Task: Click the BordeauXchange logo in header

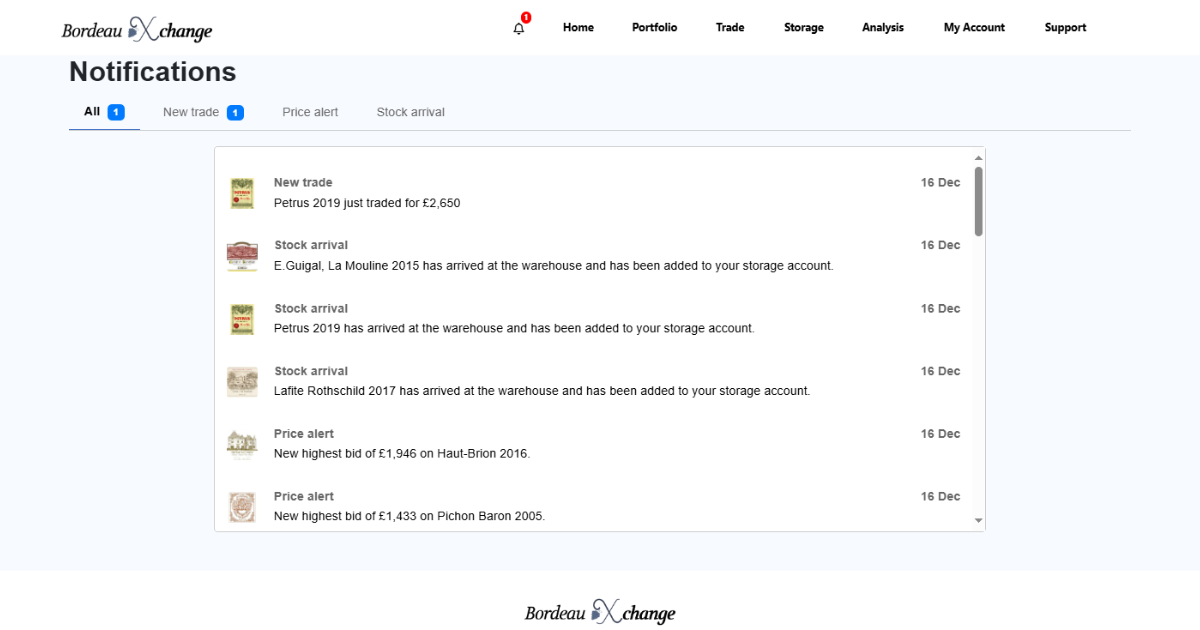Action: click(x=137, y=29)
